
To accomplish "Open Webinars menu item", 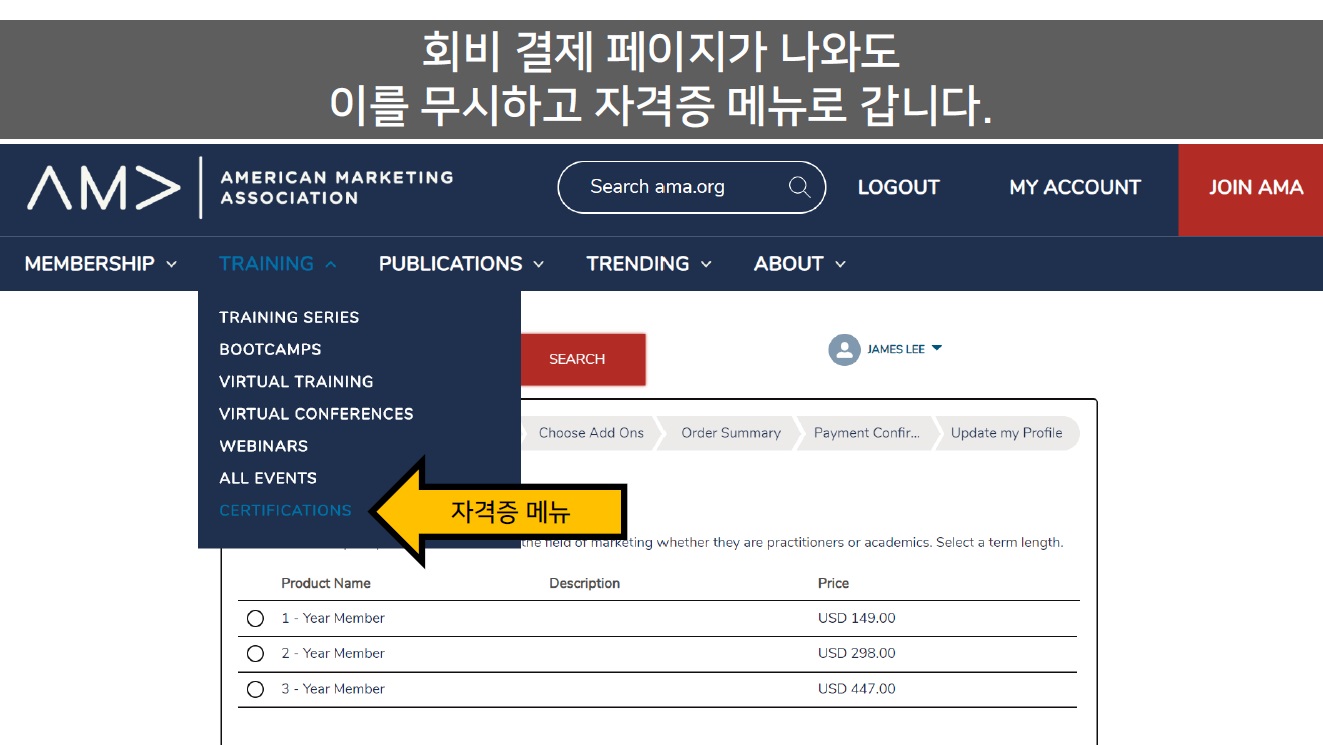I will [x=263, y=446].
